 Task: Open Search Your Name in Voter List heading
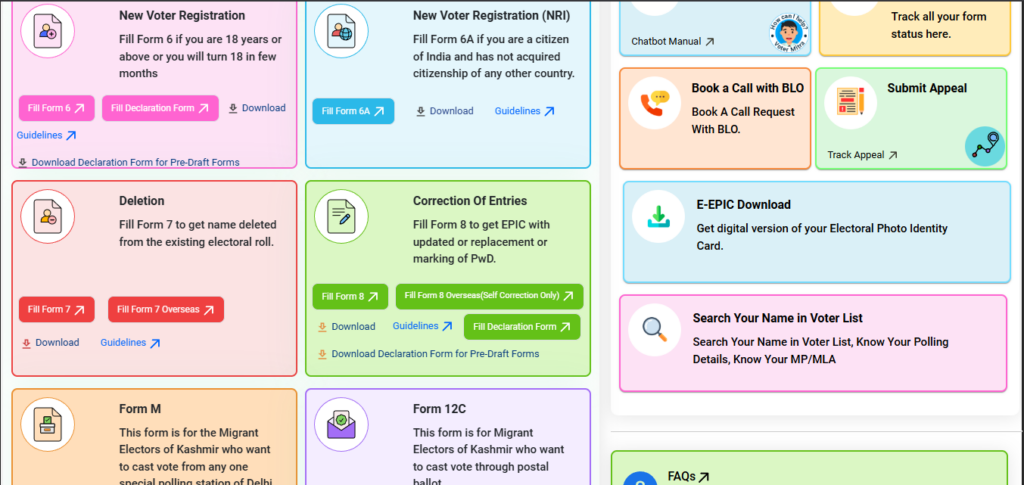tap(778, 318)
